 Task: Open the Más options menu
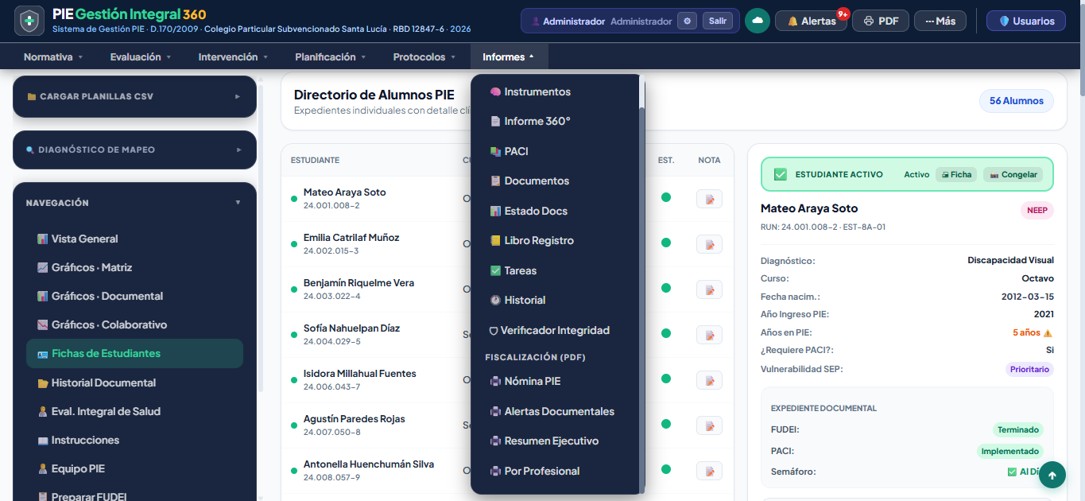940,21
